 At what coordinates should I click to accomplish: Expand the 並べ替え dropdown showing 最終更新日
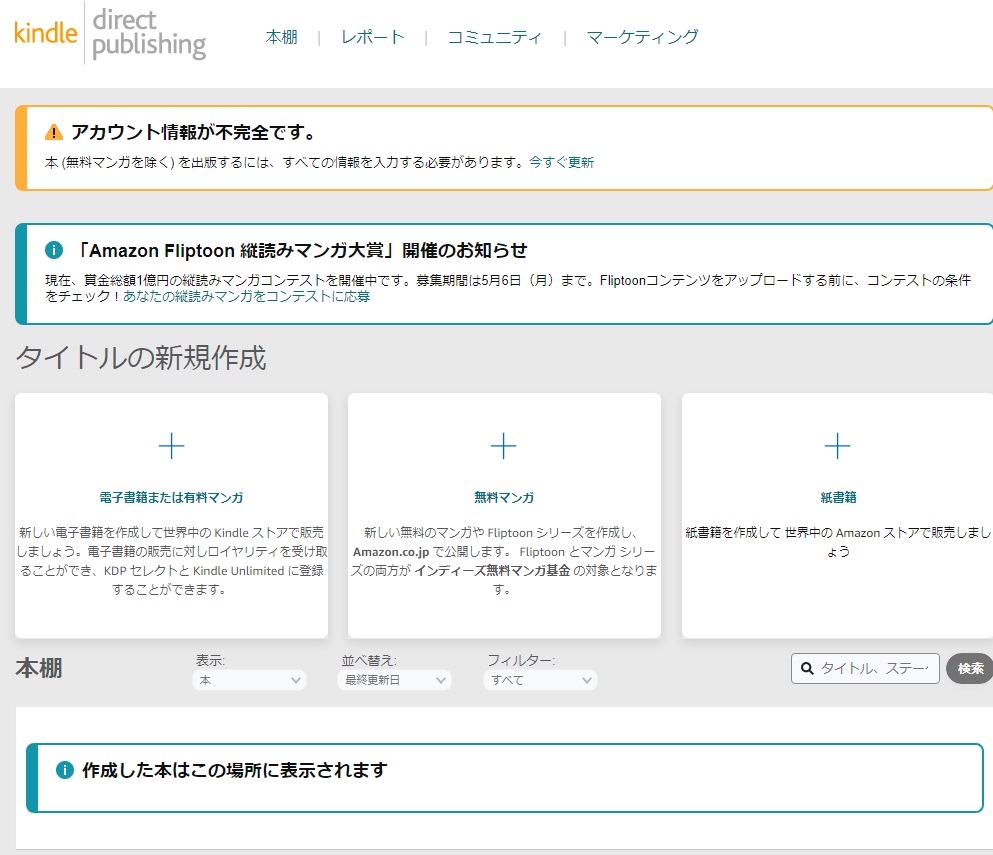coord(394,680)
